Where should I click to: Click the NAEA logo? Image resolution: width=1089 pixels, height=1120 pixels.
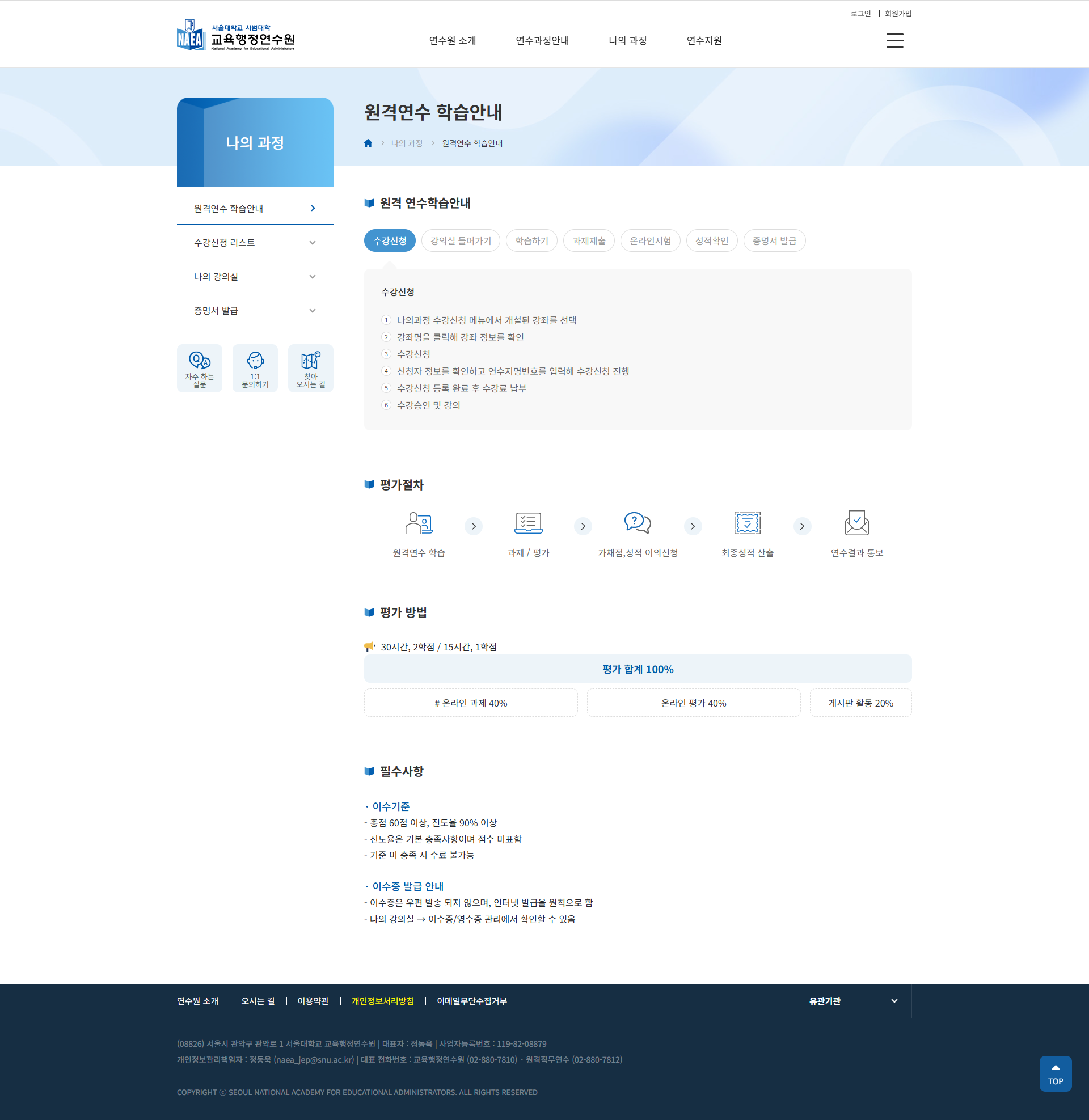[235, 36]
